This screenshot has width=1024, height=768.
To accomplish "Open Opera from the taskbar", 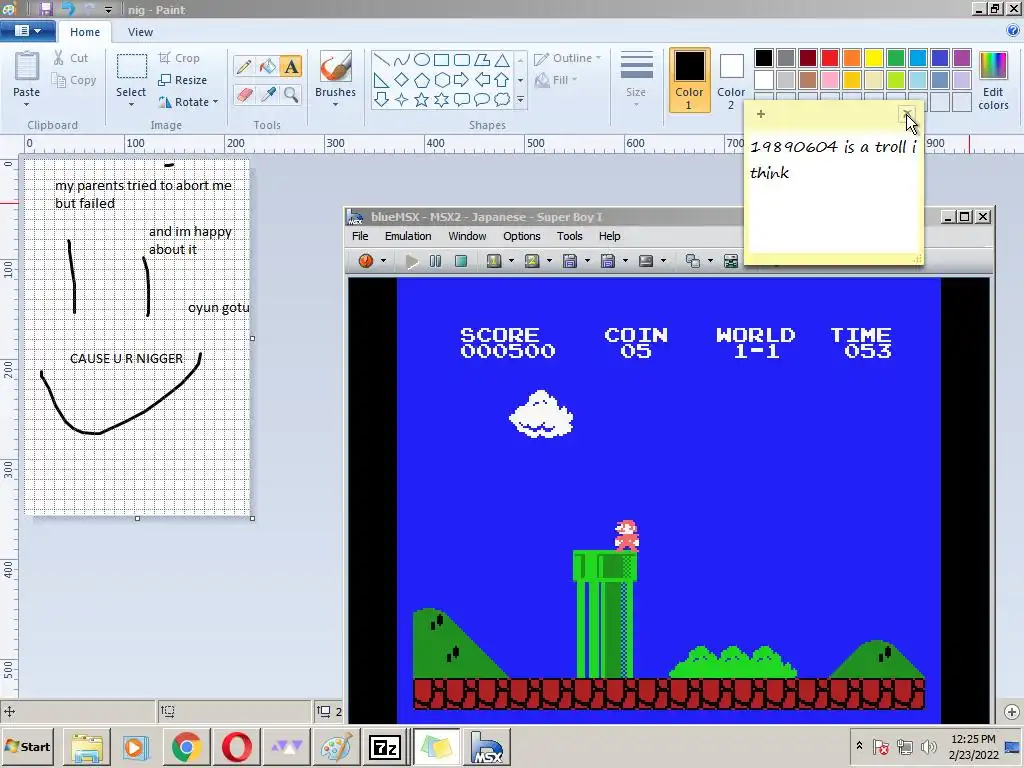I will pos(236,746).
